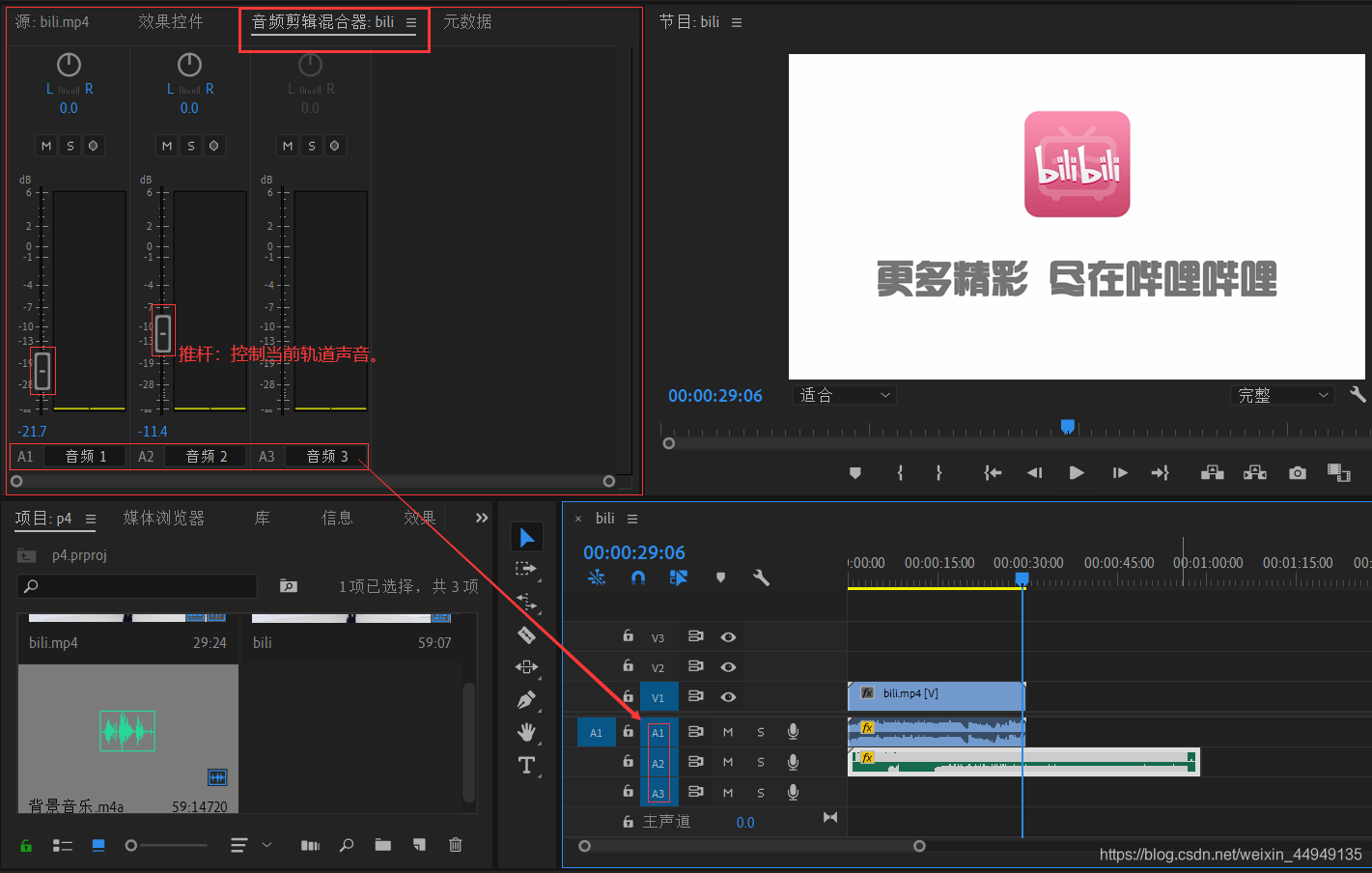Click the New Bin folder icon
This screenshot has height=873, width=1372.
[383, 845]
